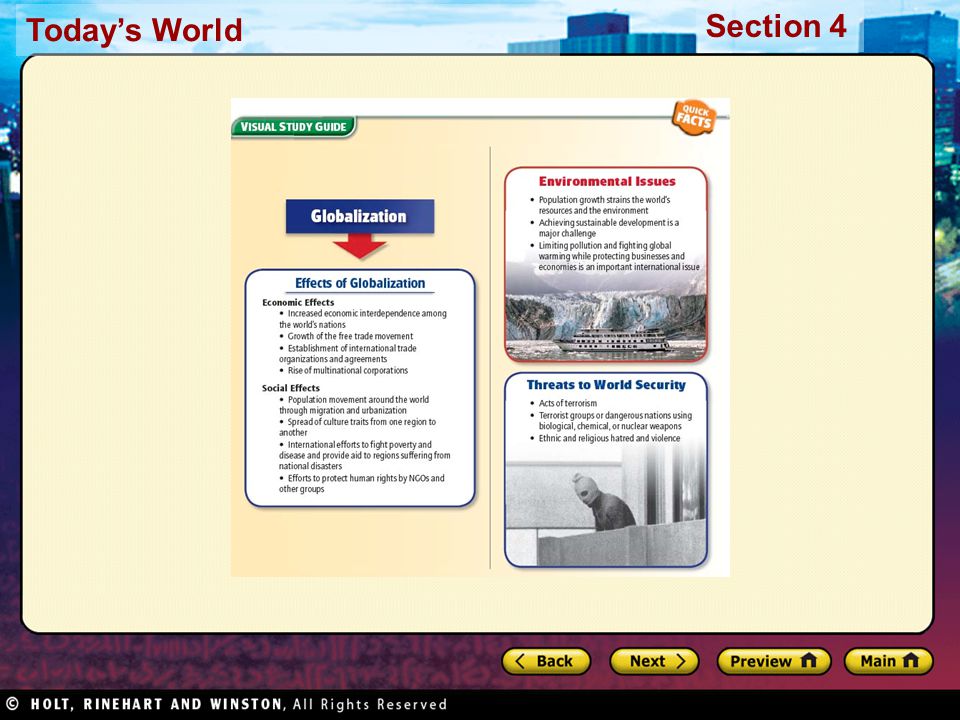Click the Threats to World Security heading
960x720 pixels.
[x=606, y=385]
